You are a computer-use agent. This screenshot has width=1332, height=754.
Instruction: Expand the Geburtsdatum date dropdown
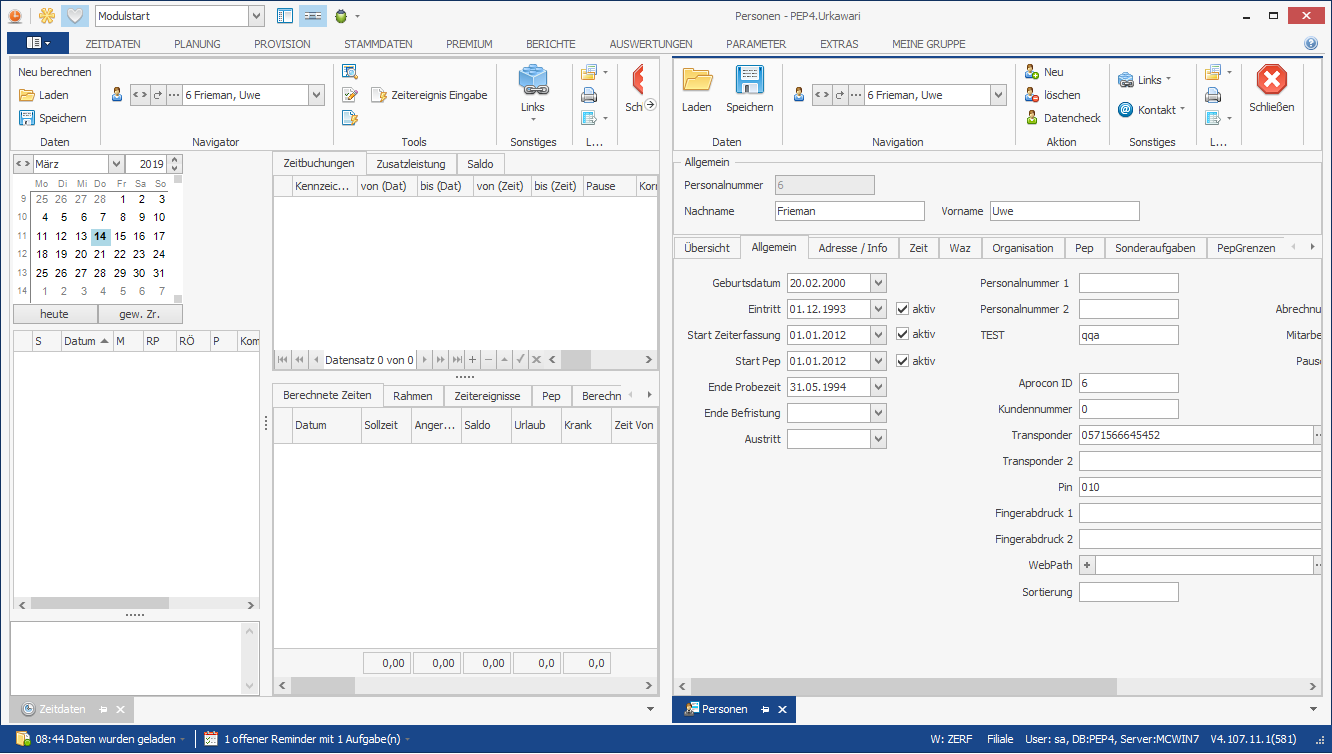pyautogui.click(x=878, y=283)
